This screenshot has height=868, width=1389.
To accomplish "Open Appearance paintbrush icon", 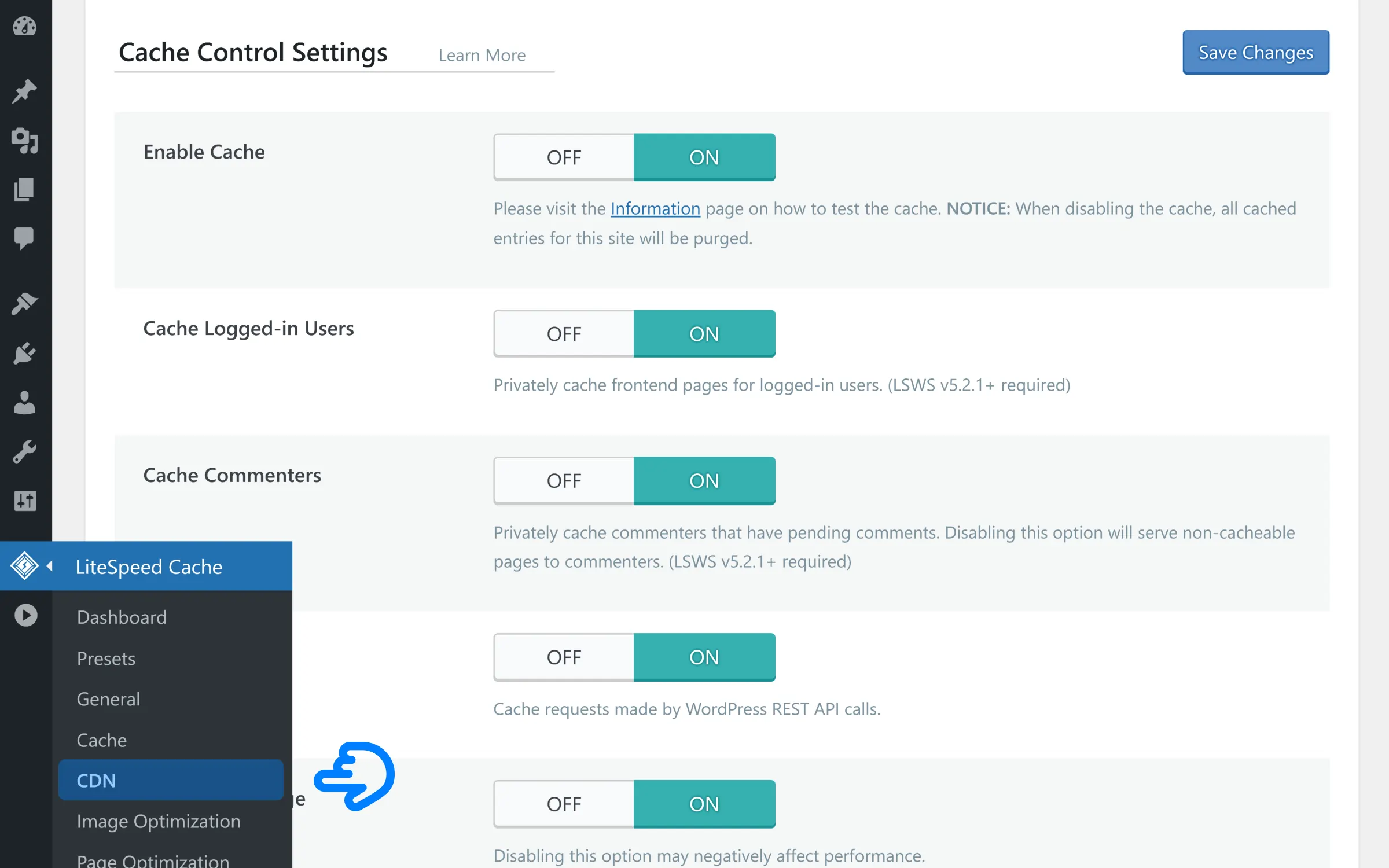I will pyautogui.click(x=24, y=303).
